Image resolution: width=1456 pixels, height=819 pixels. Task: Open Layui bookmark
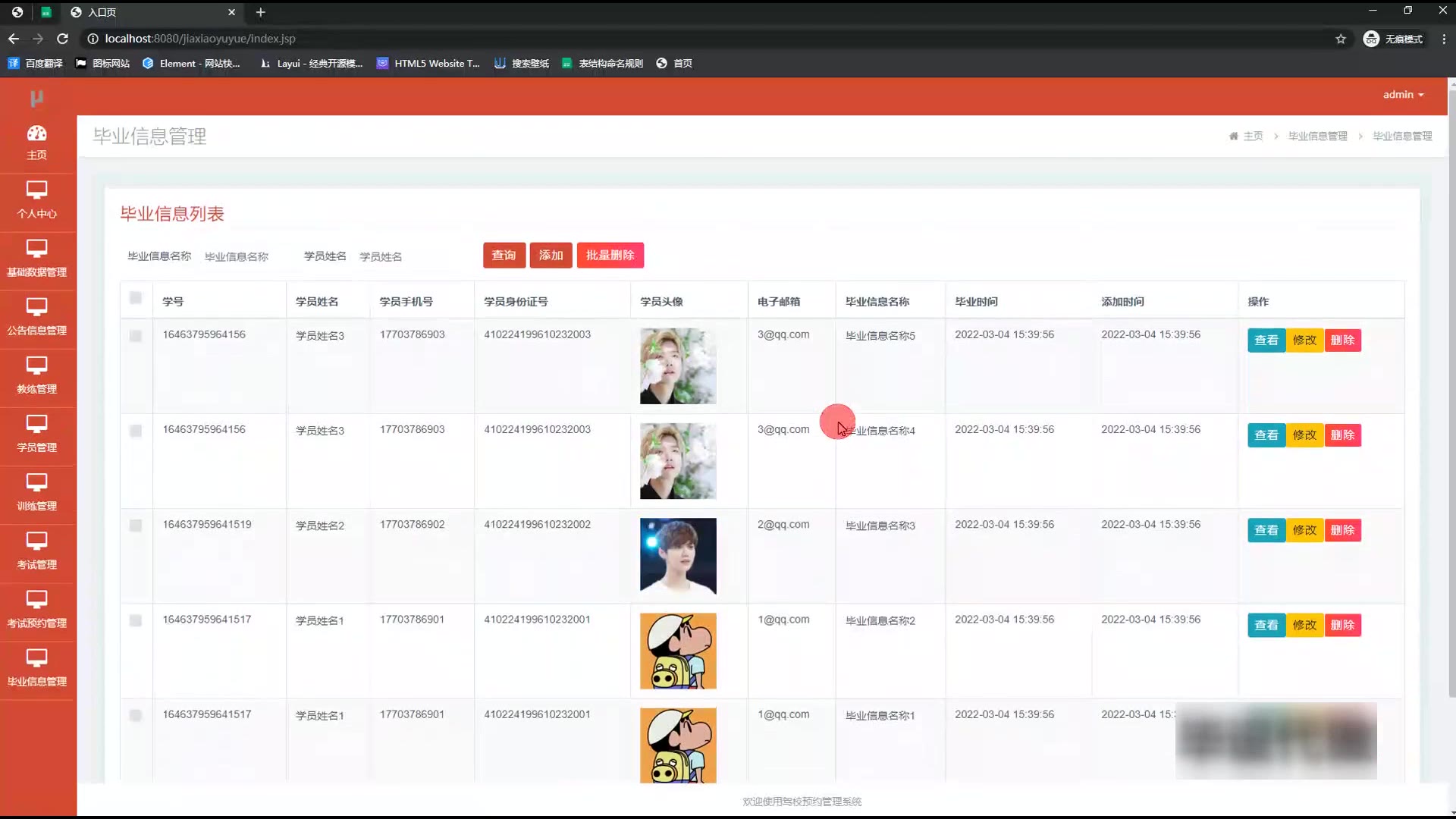[311, 64]
